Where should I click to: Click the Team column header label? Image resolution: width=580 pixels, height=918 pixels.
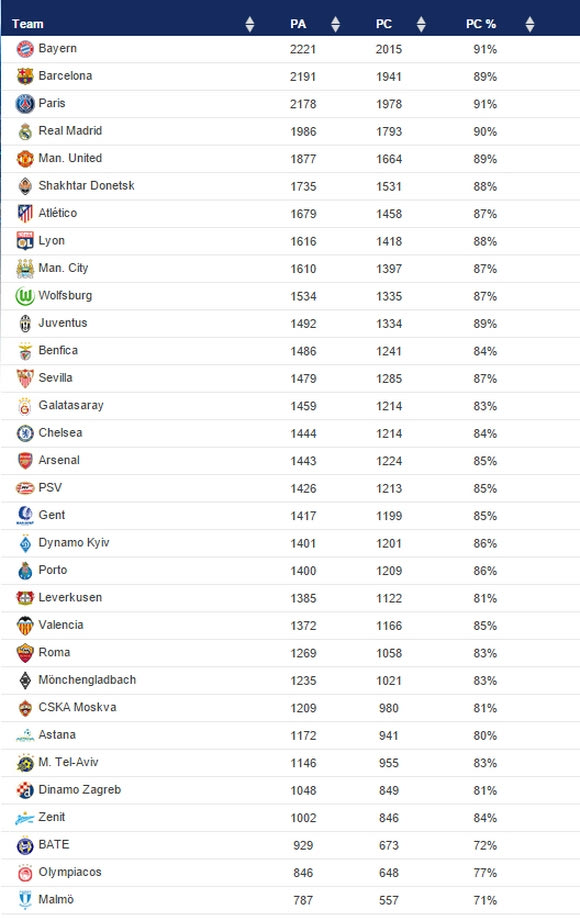tap(28, 24)
